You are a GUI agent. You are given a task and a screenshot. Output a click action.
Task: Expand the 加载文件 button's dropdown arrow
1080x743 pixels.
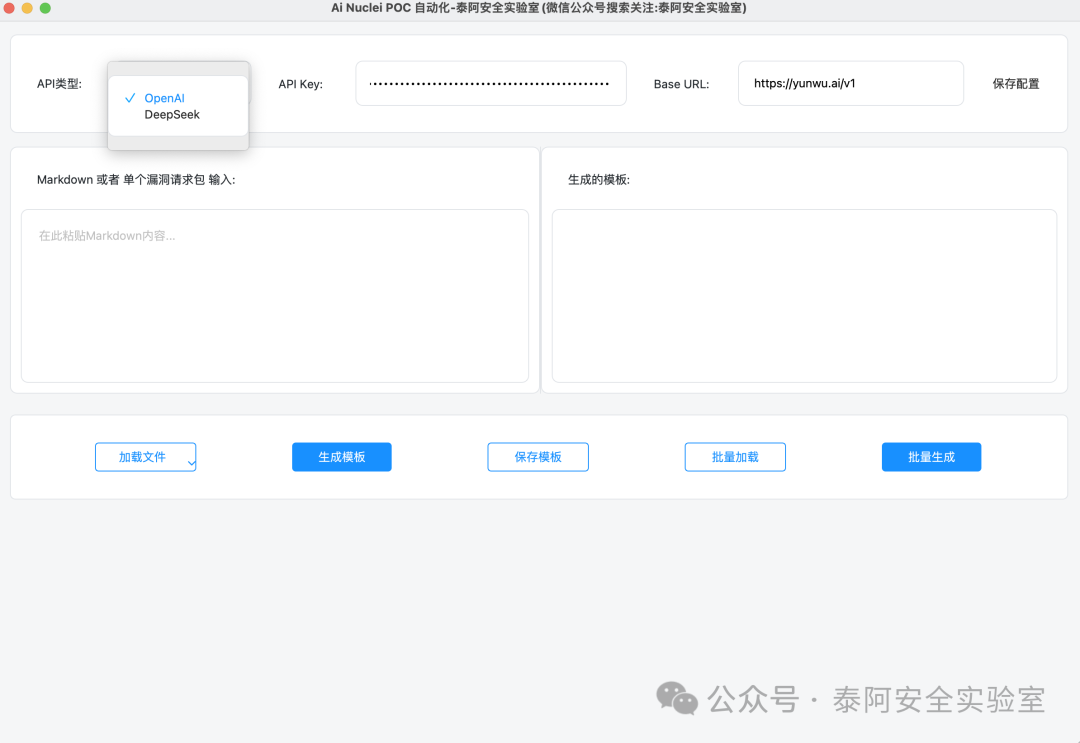click(191, 463)
